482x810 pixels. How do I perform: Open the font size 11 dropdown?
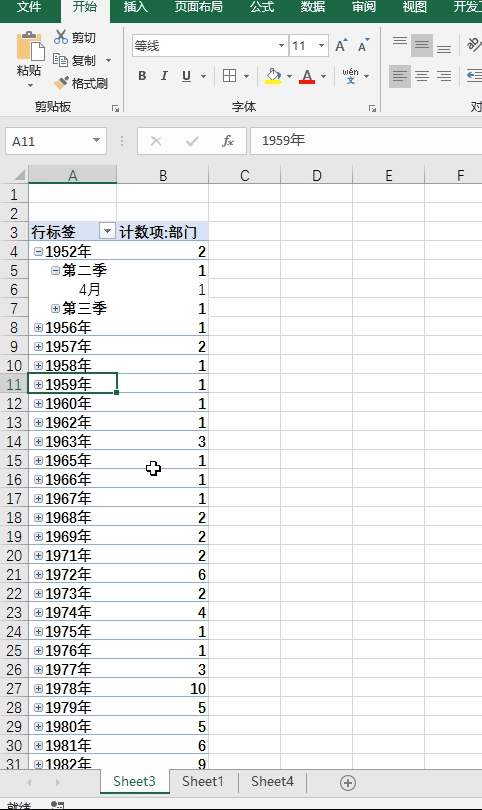click(321, 46)
